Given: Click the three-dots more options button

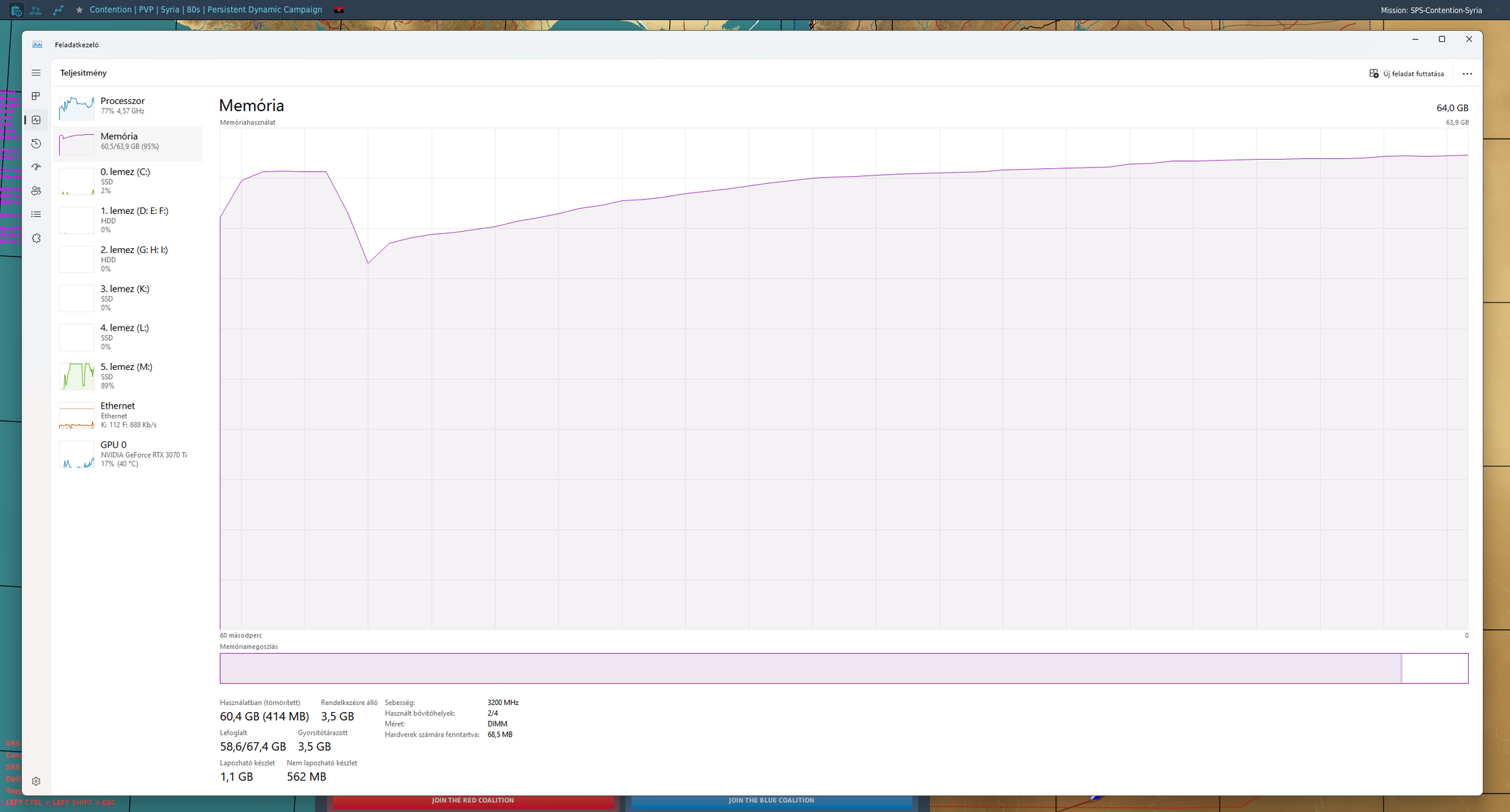Looking at the screenshot, I should (1466, 73).
